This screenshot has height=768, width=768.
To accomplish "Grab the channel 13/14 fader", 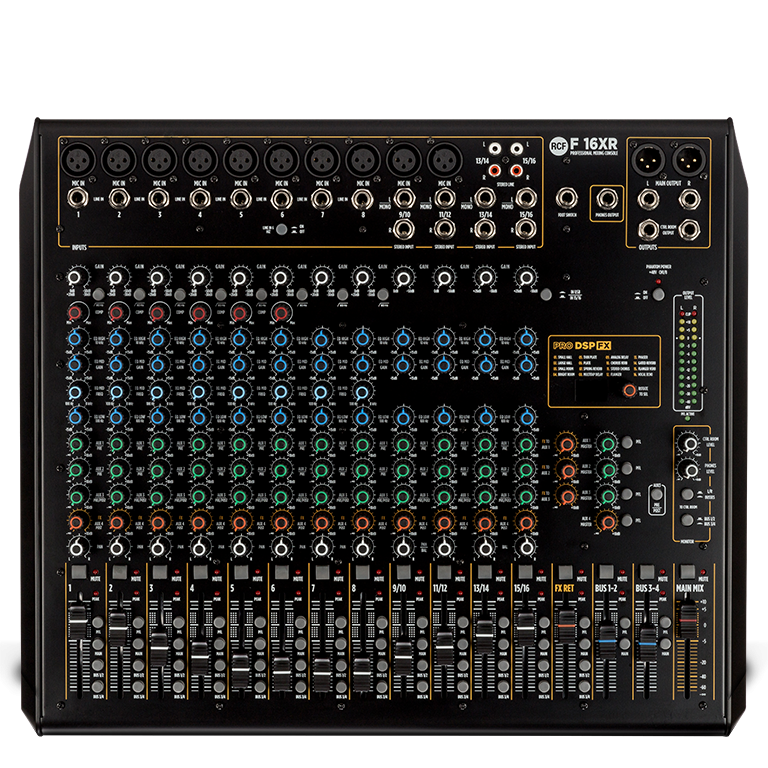I will pos(484,635).
